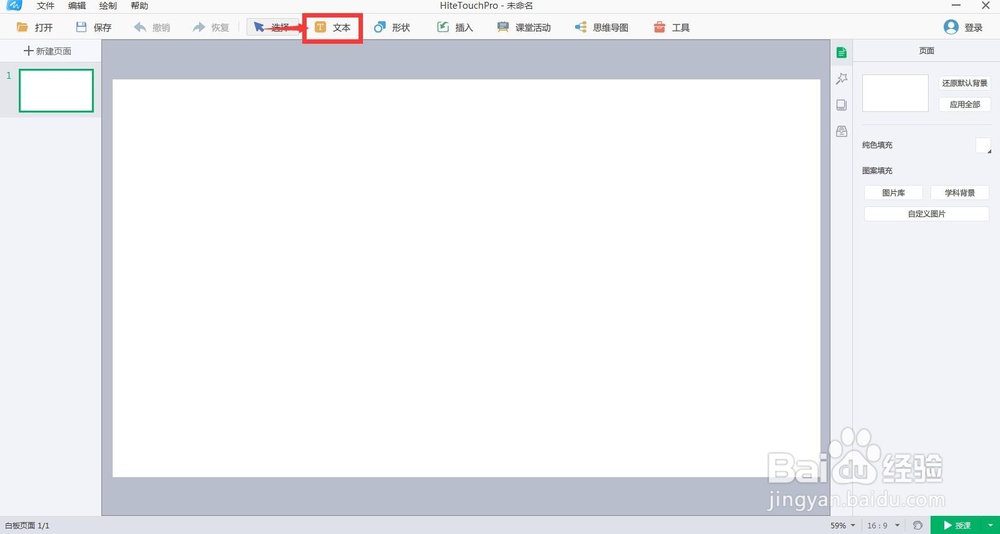Screen dimensions: 1000x534
Task: Minimize the HiteTouchPro window
Action: [955, 6]
